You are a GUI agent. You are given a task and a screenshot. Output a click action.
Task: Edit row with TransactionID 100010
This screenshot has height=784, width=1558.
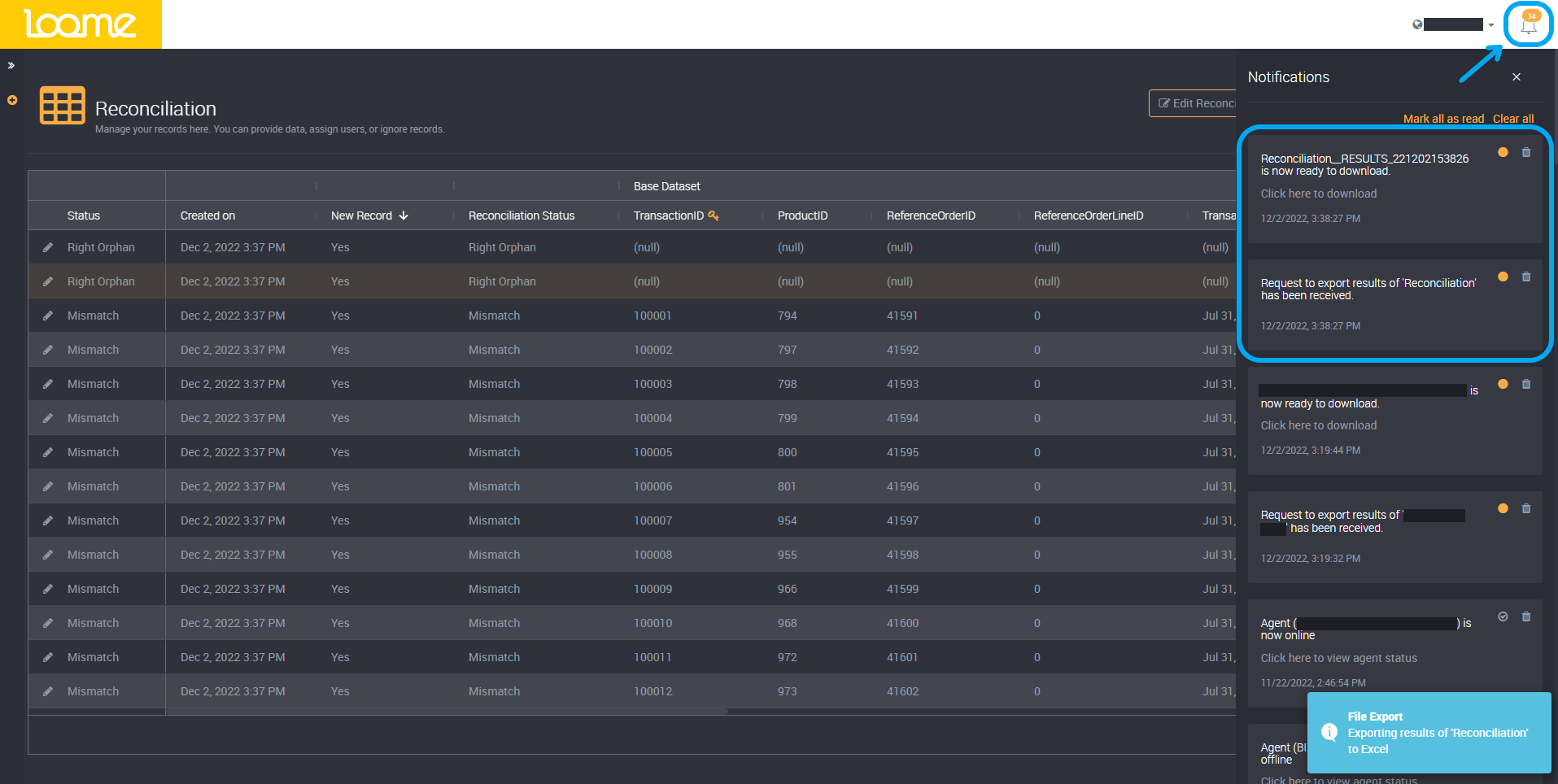pyautogui.click(x=48, y=623)
